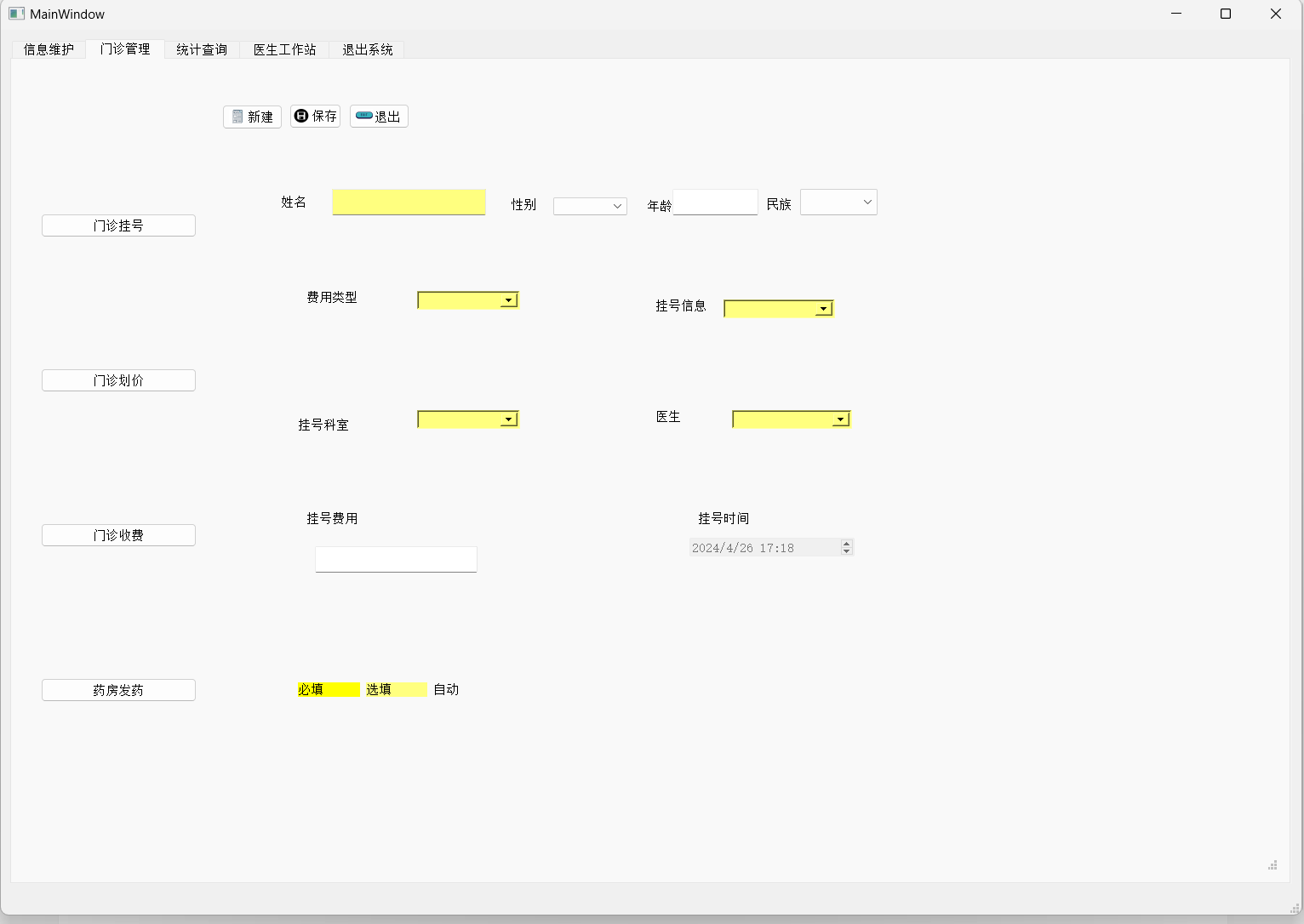Click the yellow 必填 legend swatch
The height and width of the screenshot is (924, 1304).
[x=329, y=689]
